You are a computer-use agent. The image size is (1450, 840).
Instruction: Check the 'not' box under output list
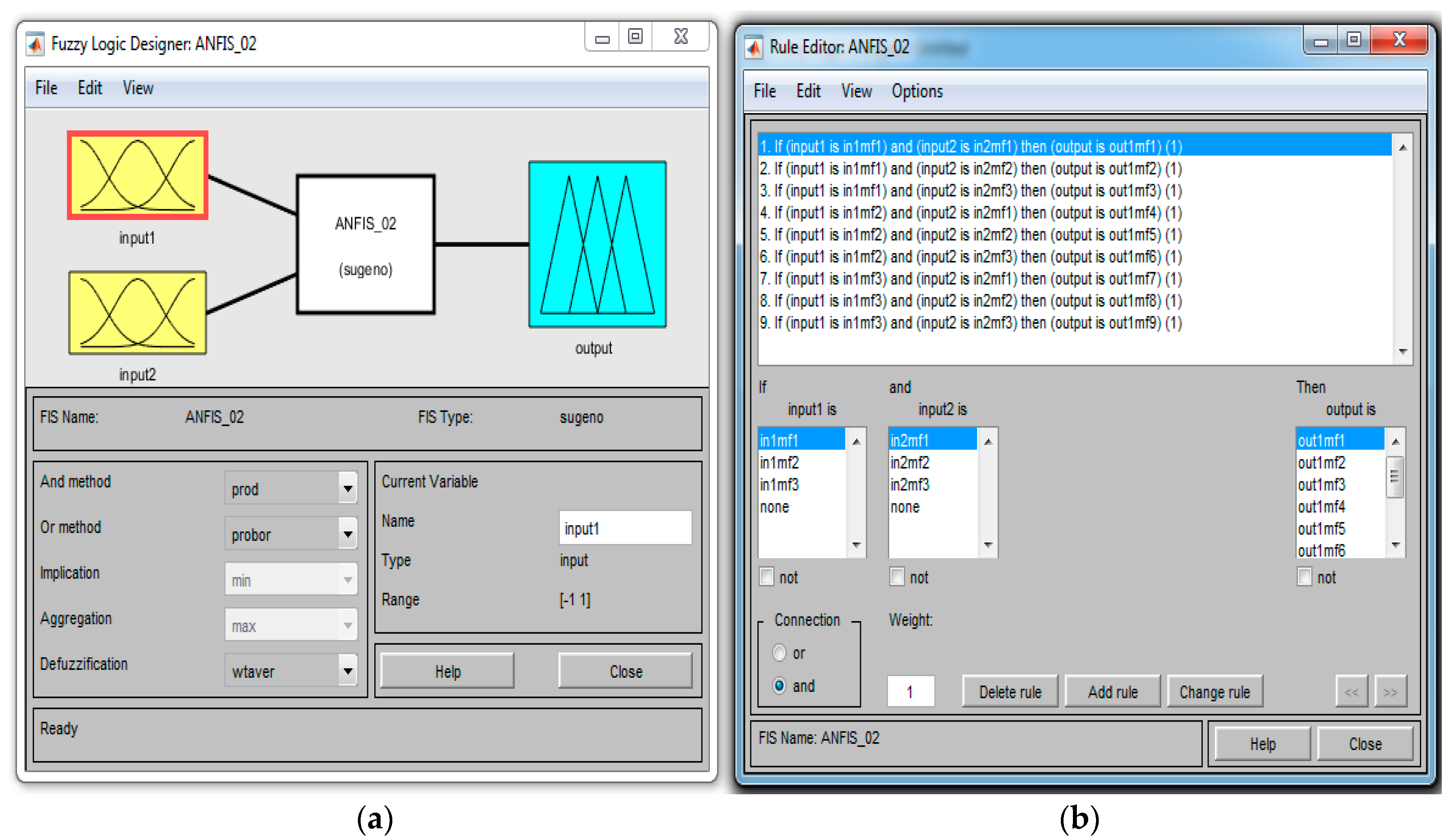point(1304,576)
